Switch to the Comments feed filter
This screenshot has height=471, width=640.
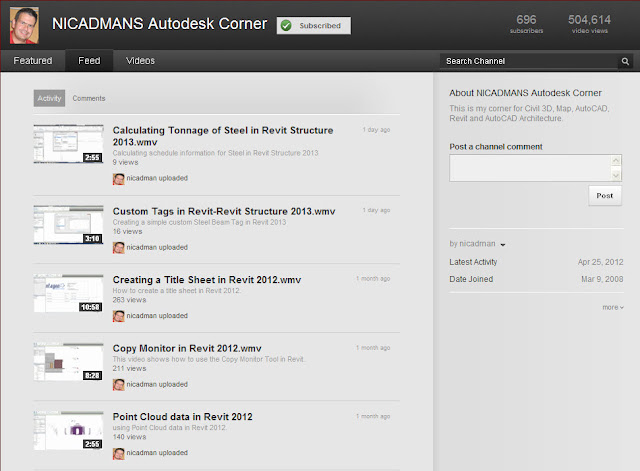coord(89,98)
